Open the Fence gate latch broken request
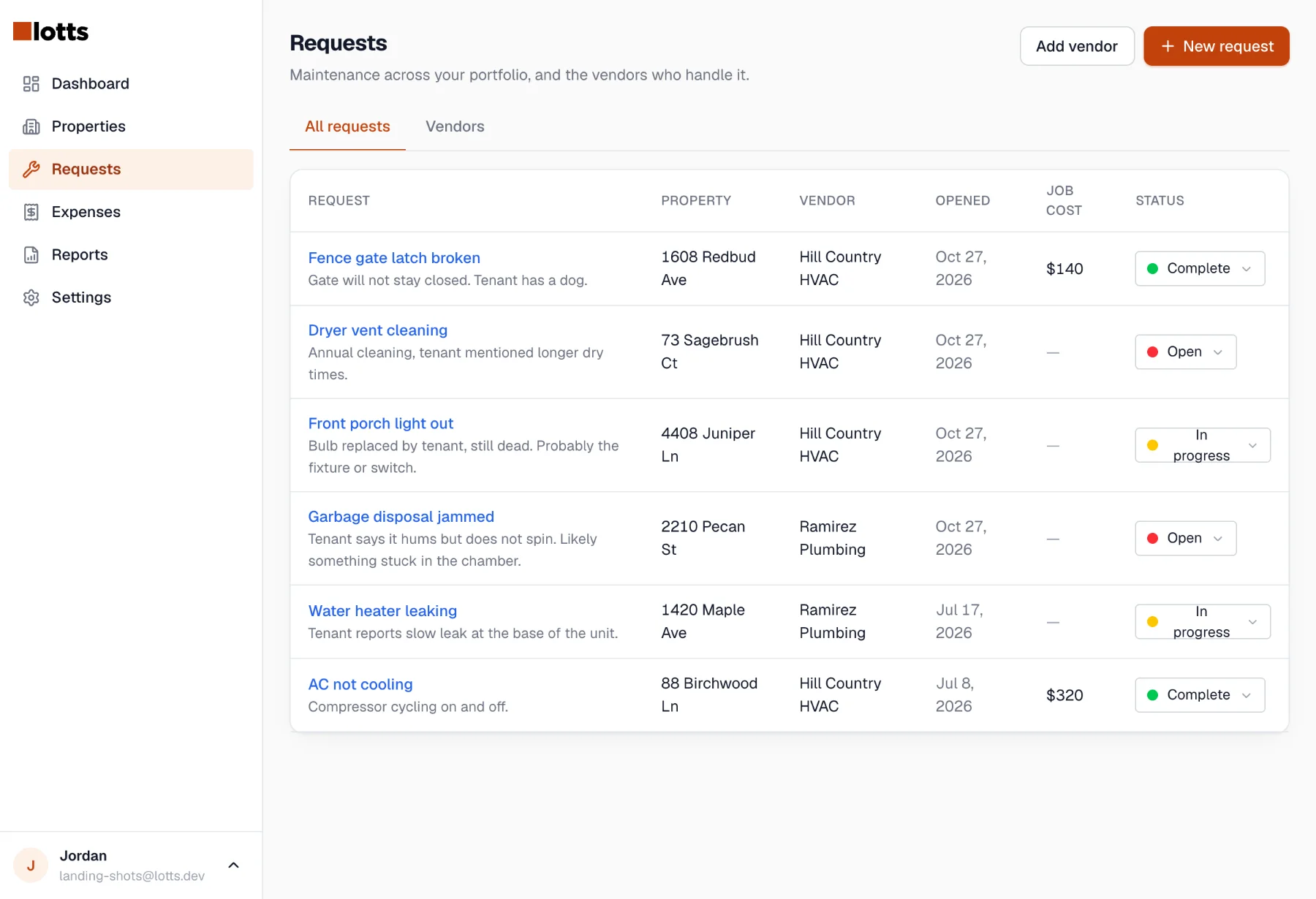 click(394, 258)
